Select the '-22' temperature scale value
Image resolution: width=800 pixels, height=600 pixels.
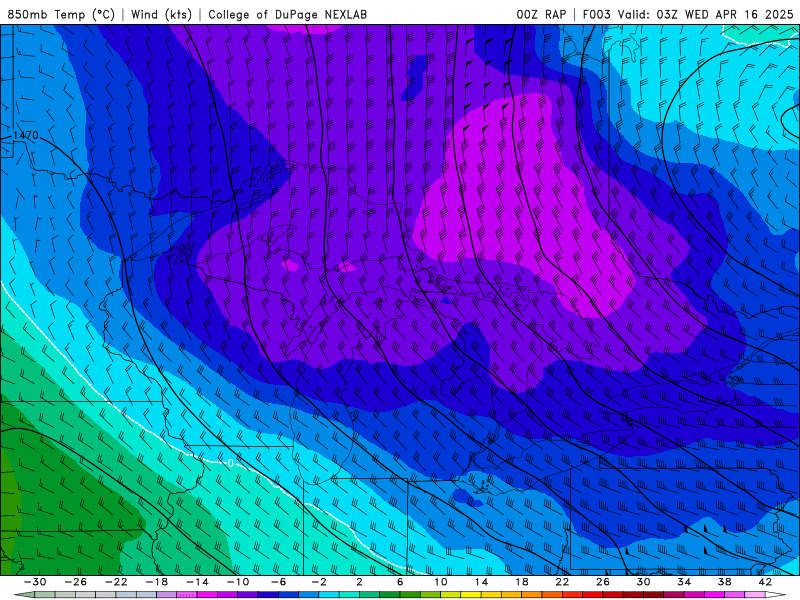(116, 582)
